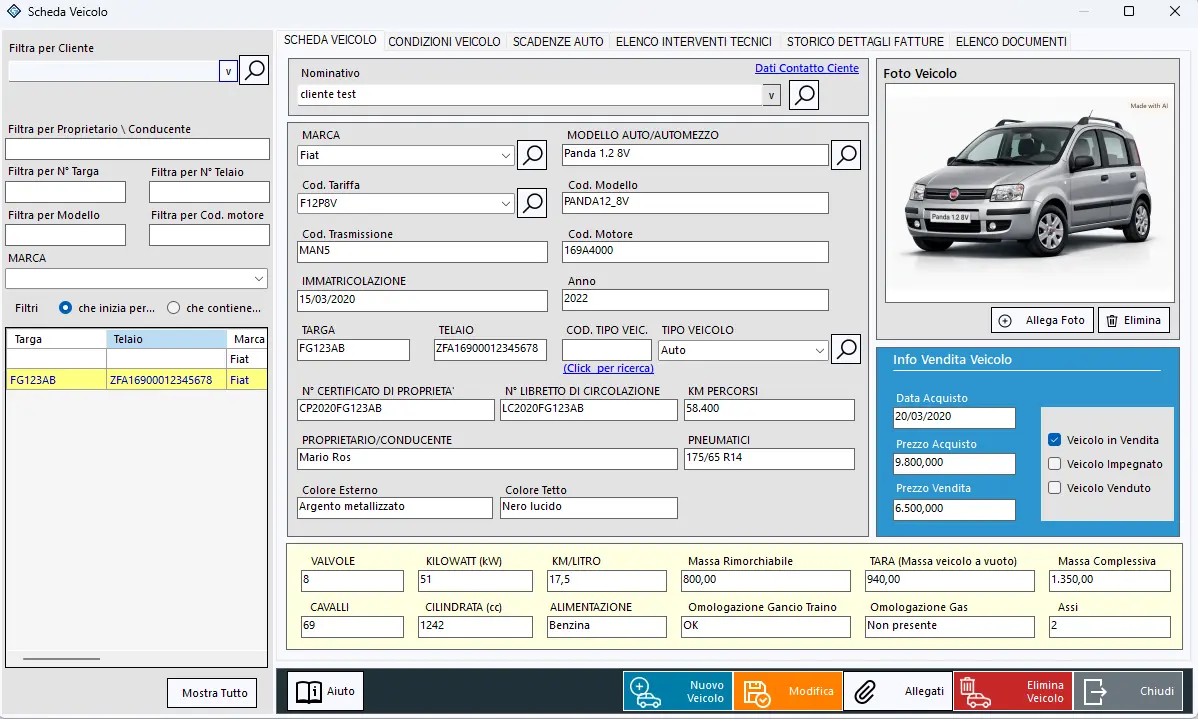The width and height of the screenshot is (1198, 719).
Task: Click Prezzo Acquisto field 9.800,000
Action: tap(954, 464)
